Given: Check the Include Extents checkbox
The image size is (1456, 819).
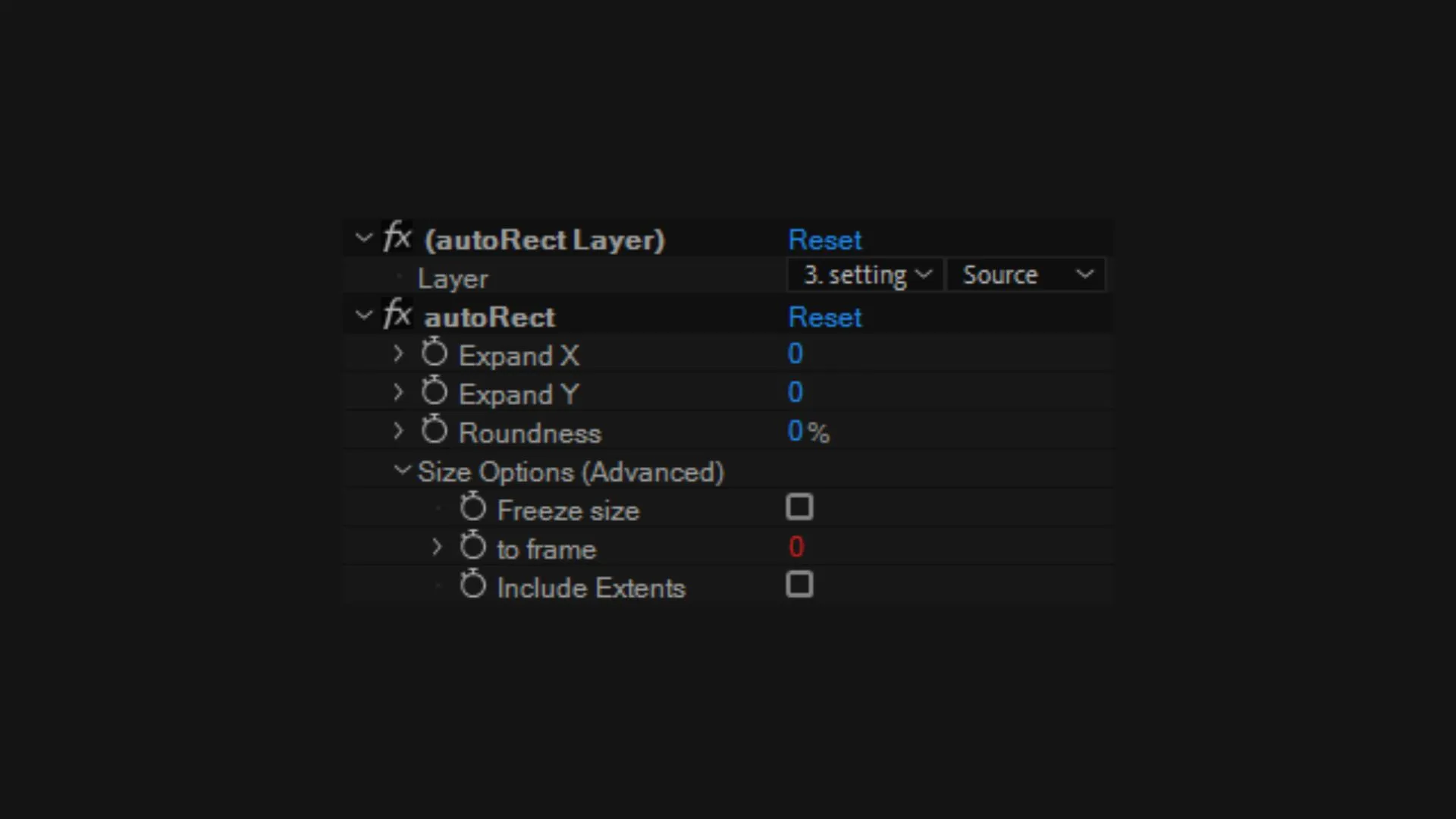Looking at the screenshot, I should coord(799,585).
